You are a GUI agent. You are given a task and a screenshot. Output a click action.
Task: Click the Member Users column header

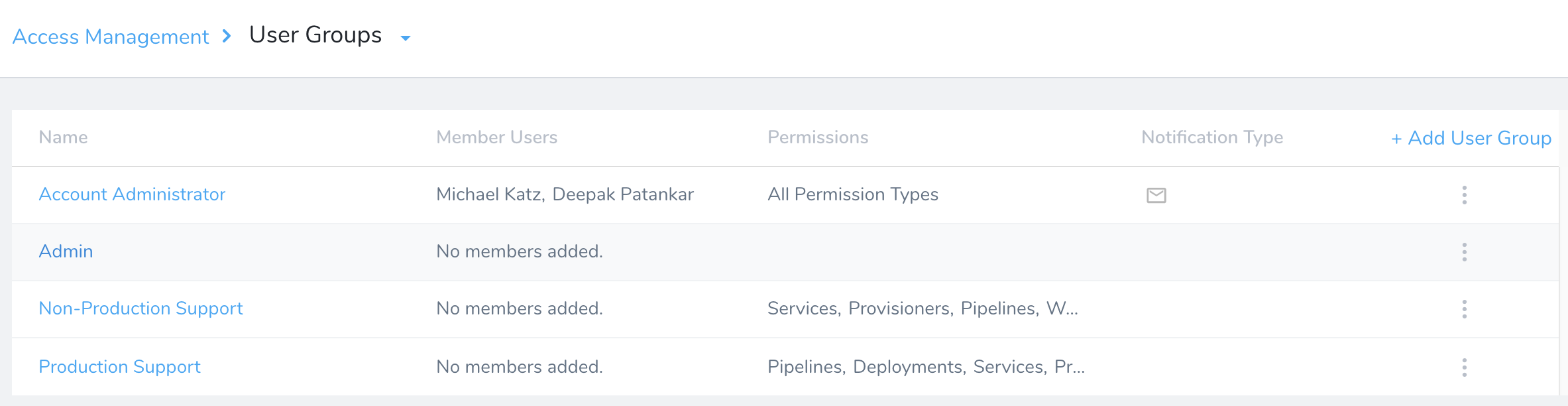(496, 137)
